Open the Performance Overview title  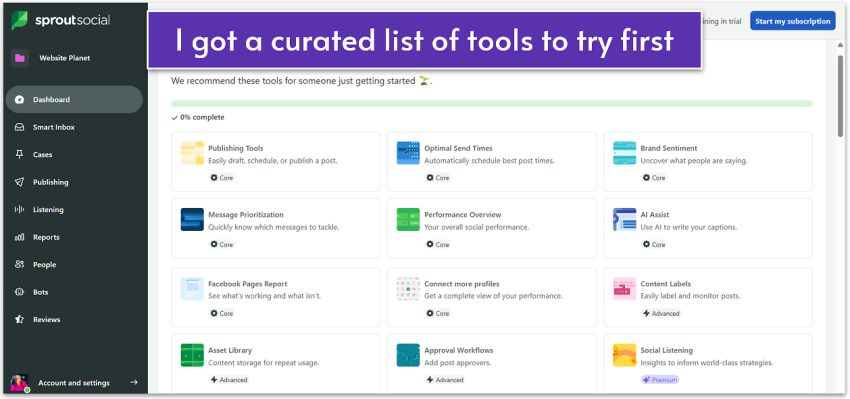[463, 215]
